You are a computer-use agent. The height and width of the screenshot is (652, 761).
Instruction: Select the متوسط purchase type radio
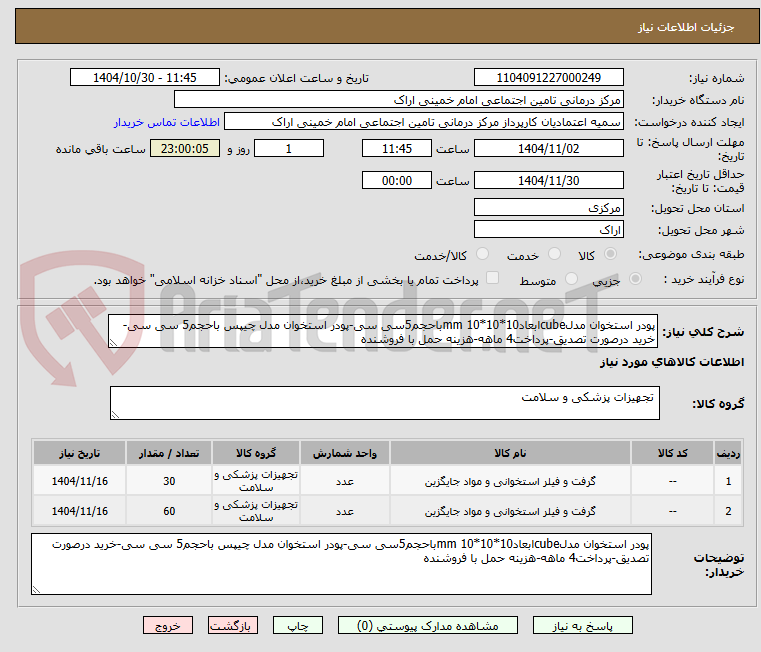[x=571, y=279]
